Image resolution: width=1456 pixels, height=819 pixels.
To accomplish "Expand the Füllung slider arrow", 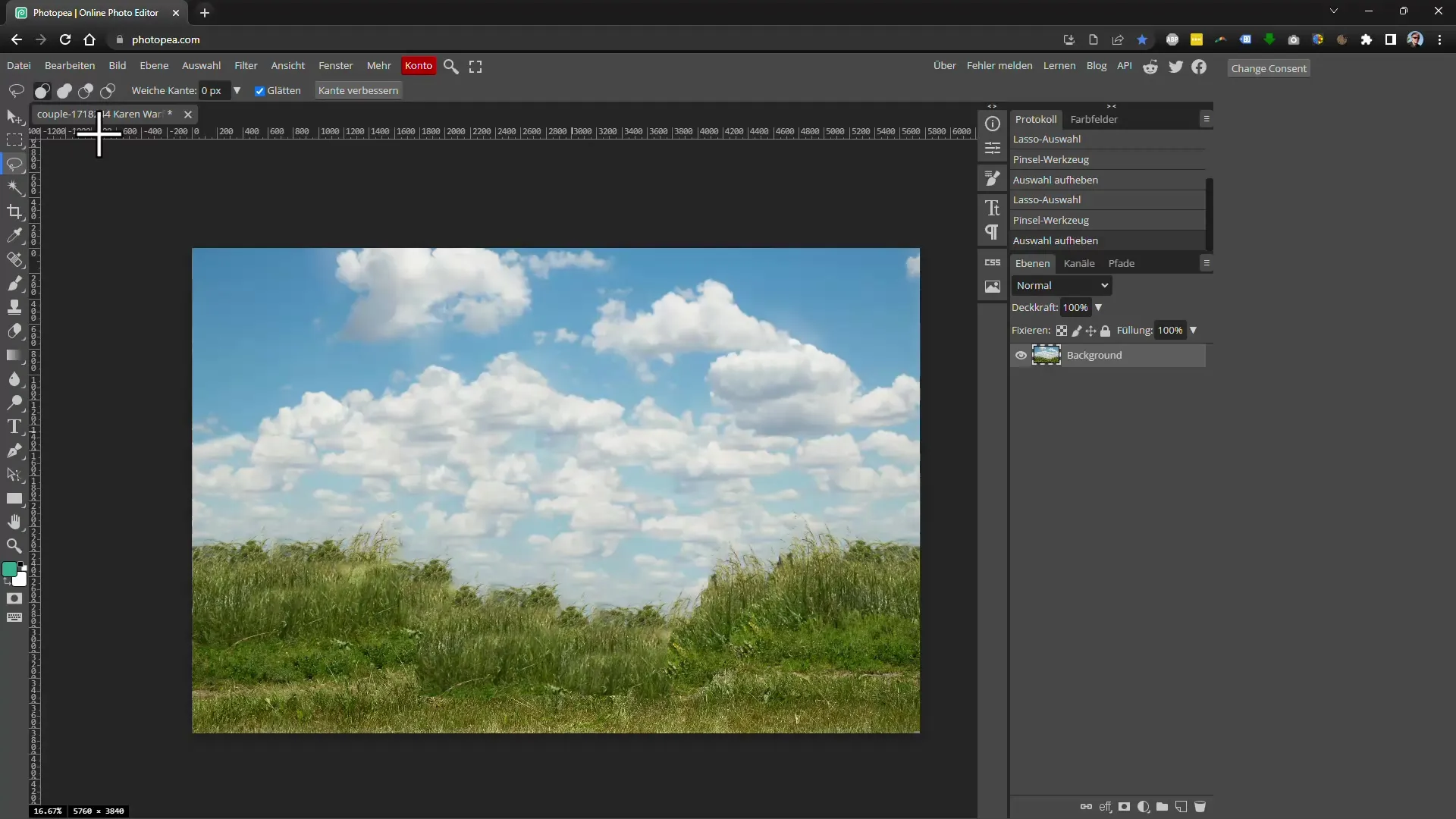I will click(x=1193, y=331).
